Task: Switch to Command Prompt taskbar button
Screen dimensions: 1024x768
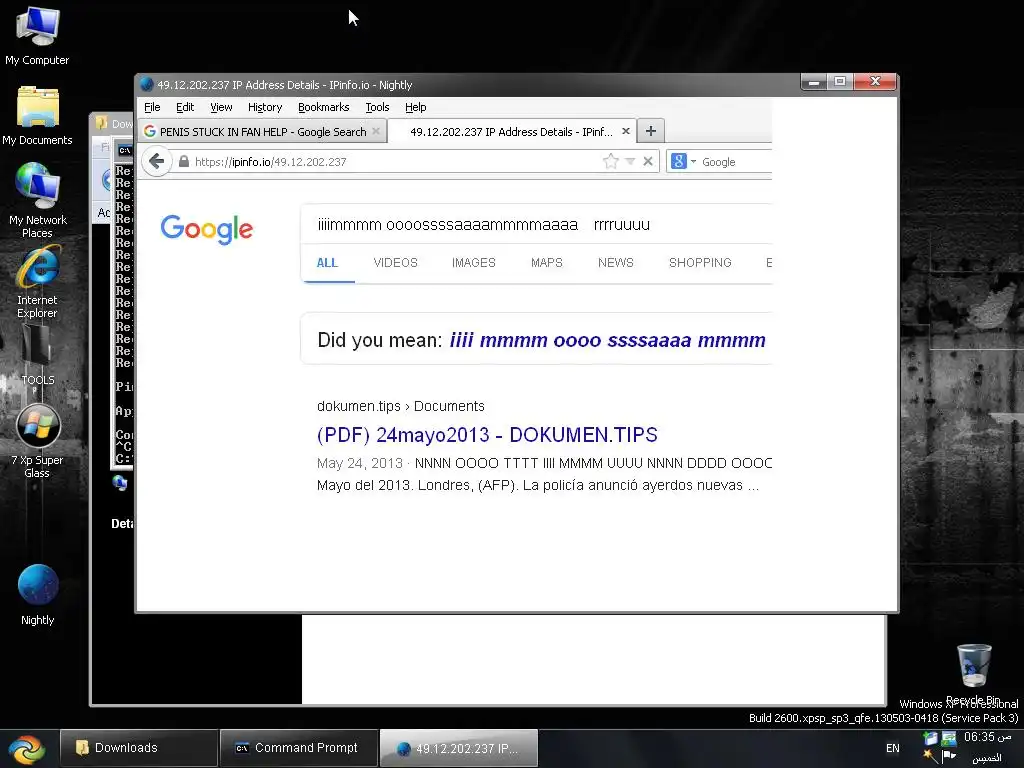Action: 298,748
